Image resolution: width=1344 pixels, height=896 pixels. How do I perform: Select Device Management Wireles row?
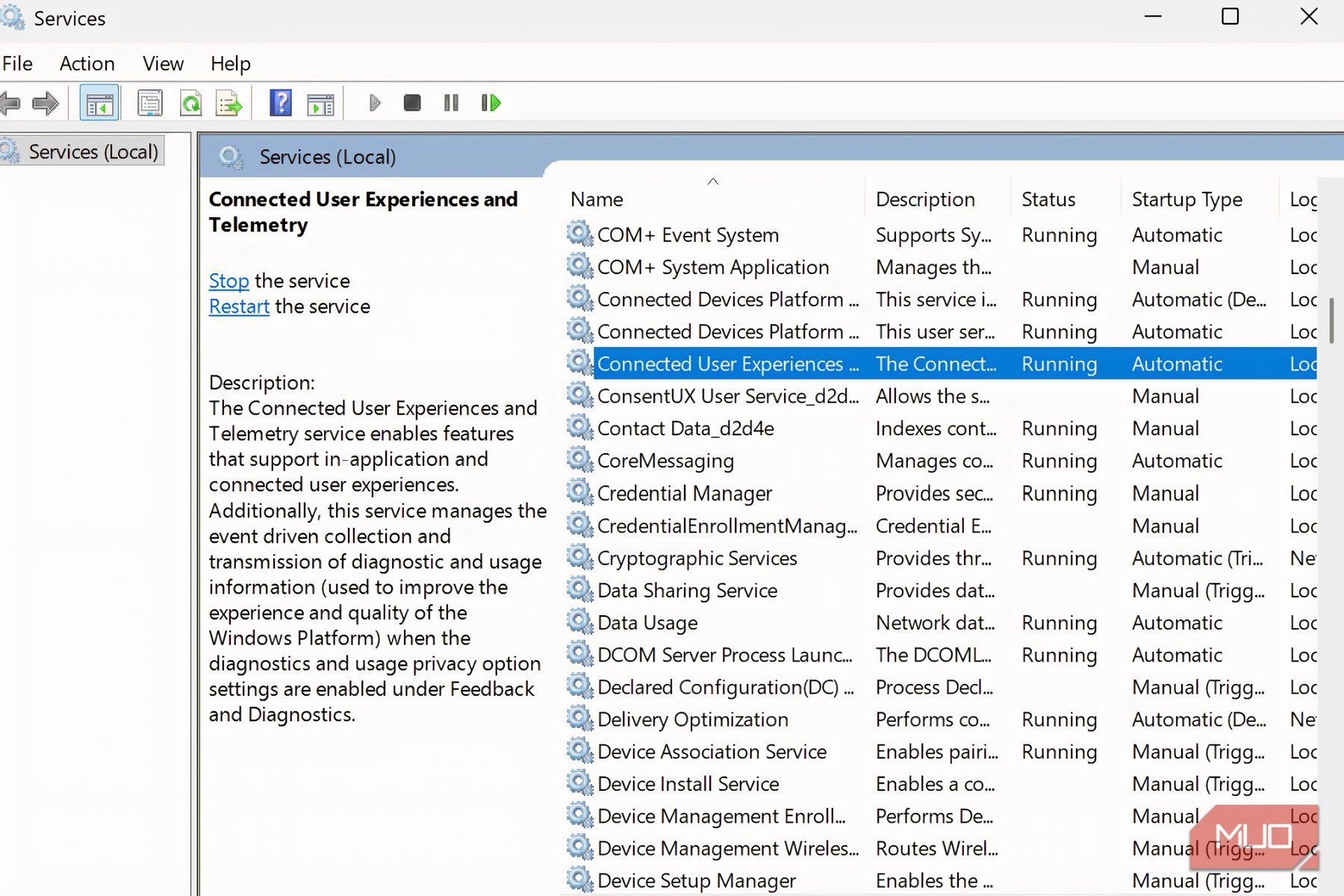click(x=941, y=848)
